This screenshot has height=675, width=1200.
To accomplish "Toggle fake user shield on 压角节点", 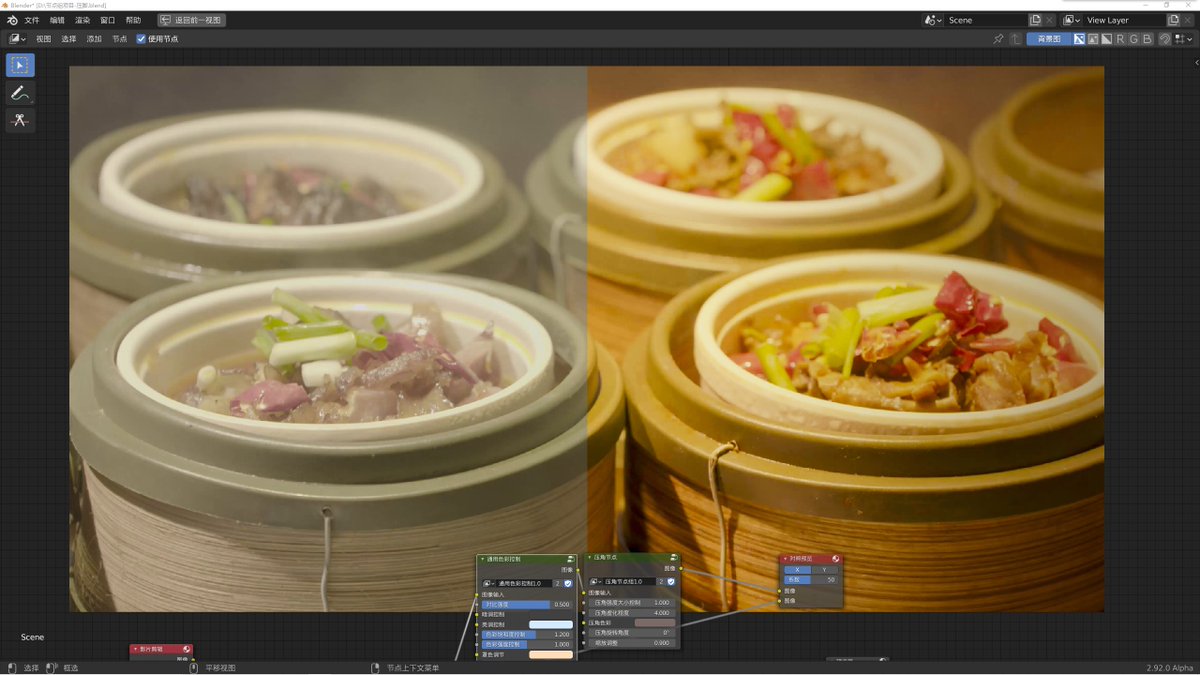I will pos(671,581).
